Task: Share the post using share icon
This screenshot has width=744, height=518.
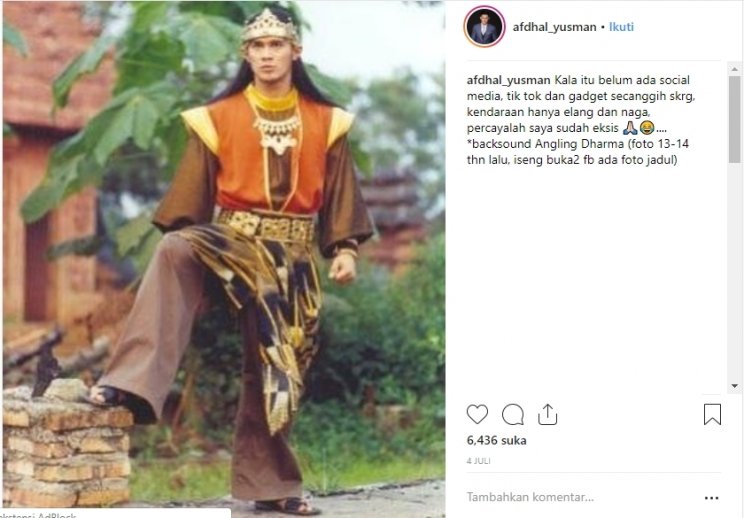Action: click(547, 414)
